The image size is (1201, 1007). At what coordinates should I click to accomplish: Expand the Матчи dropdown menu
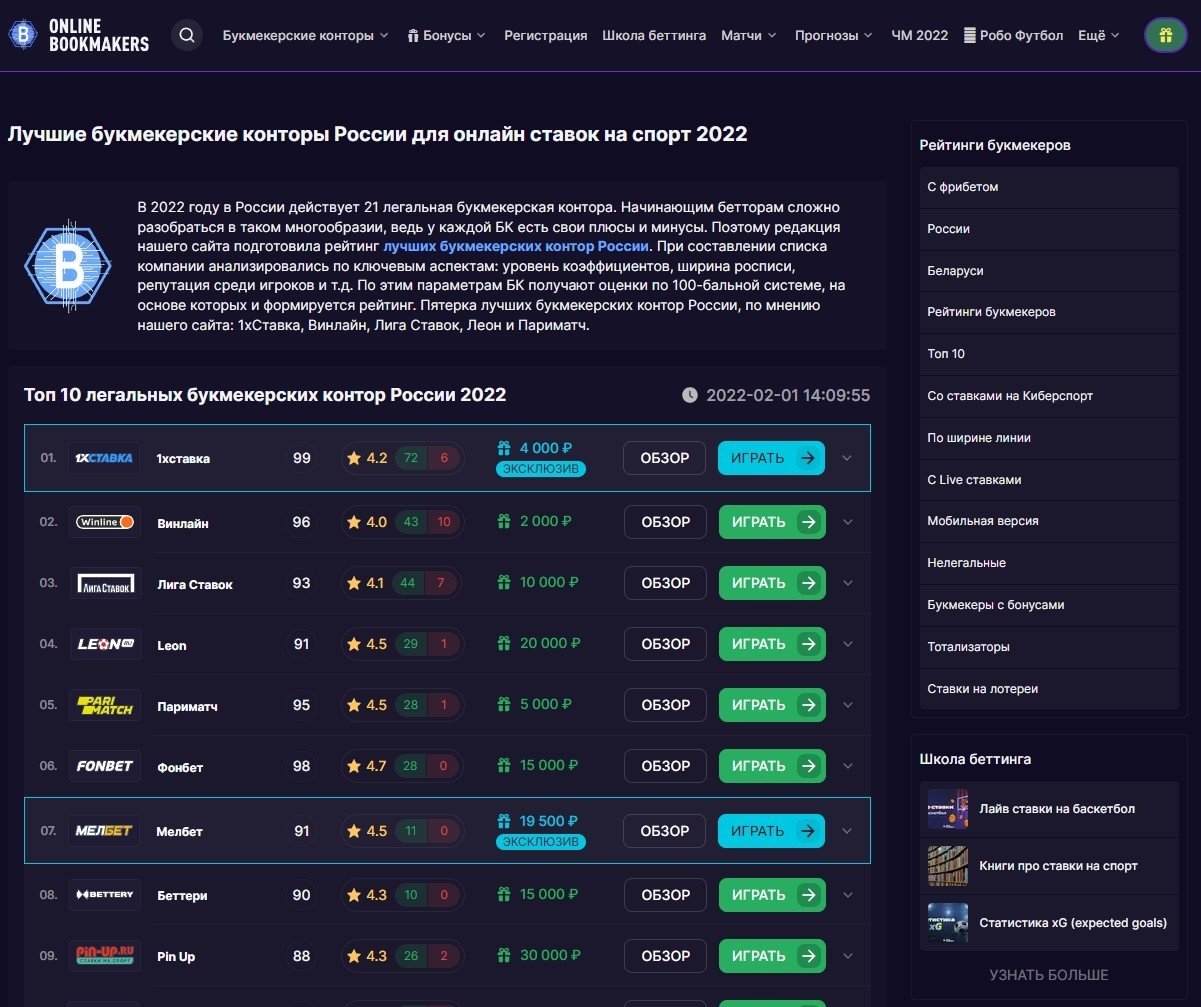tap(749, 35)
